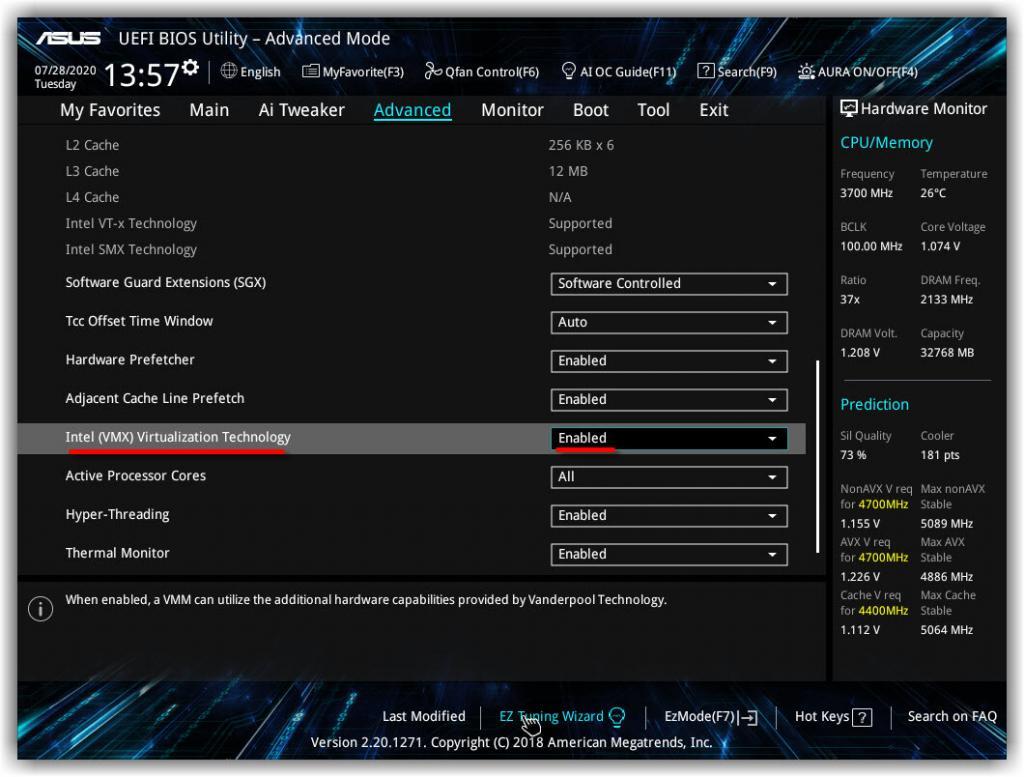Click the info icon near the description text
This screenshot has height=777, width=1024.
(x=40, y=608)
